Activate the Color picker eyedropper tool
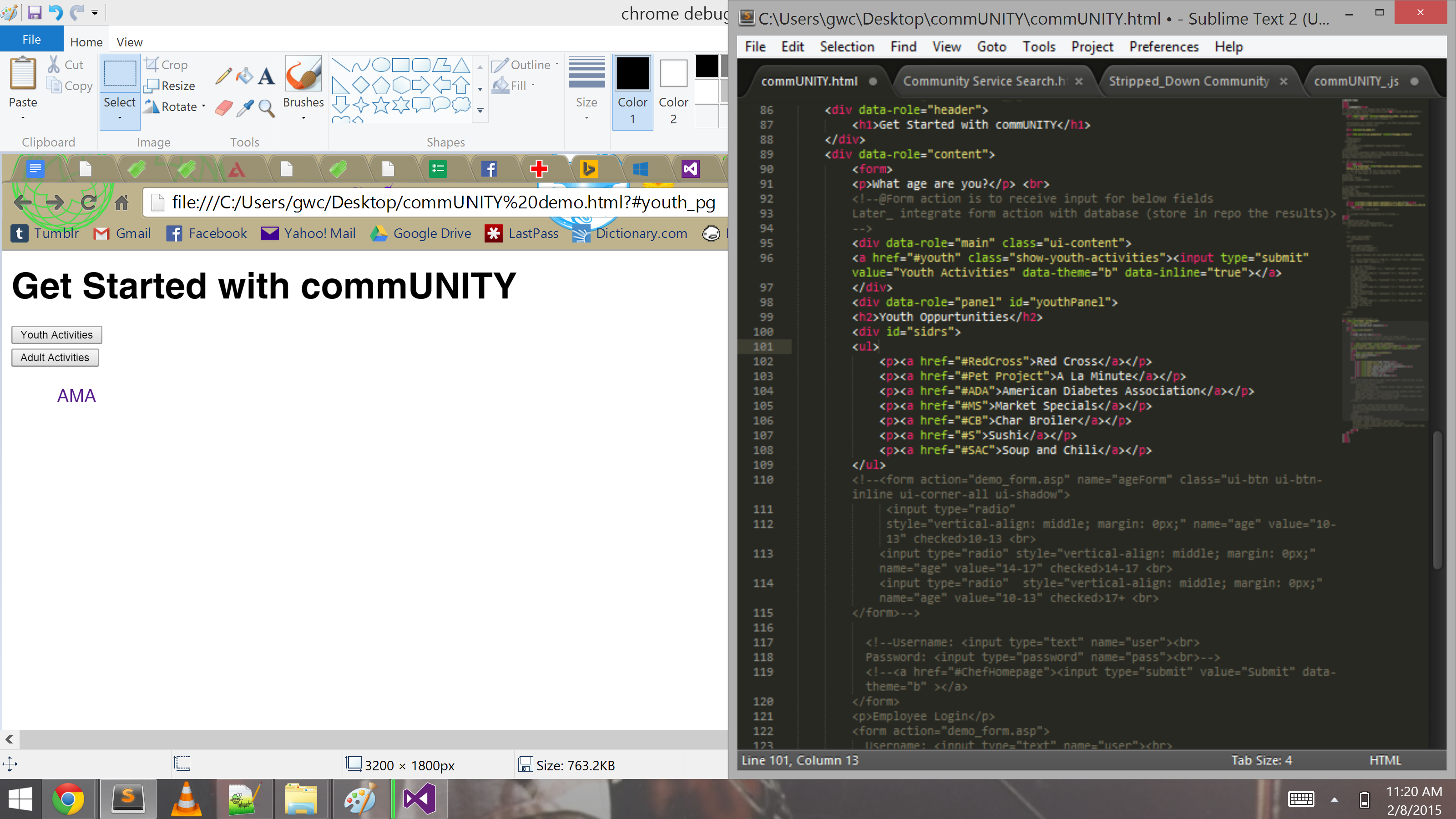The height and width of the screenshot is (819, 1456). [245, 107]
